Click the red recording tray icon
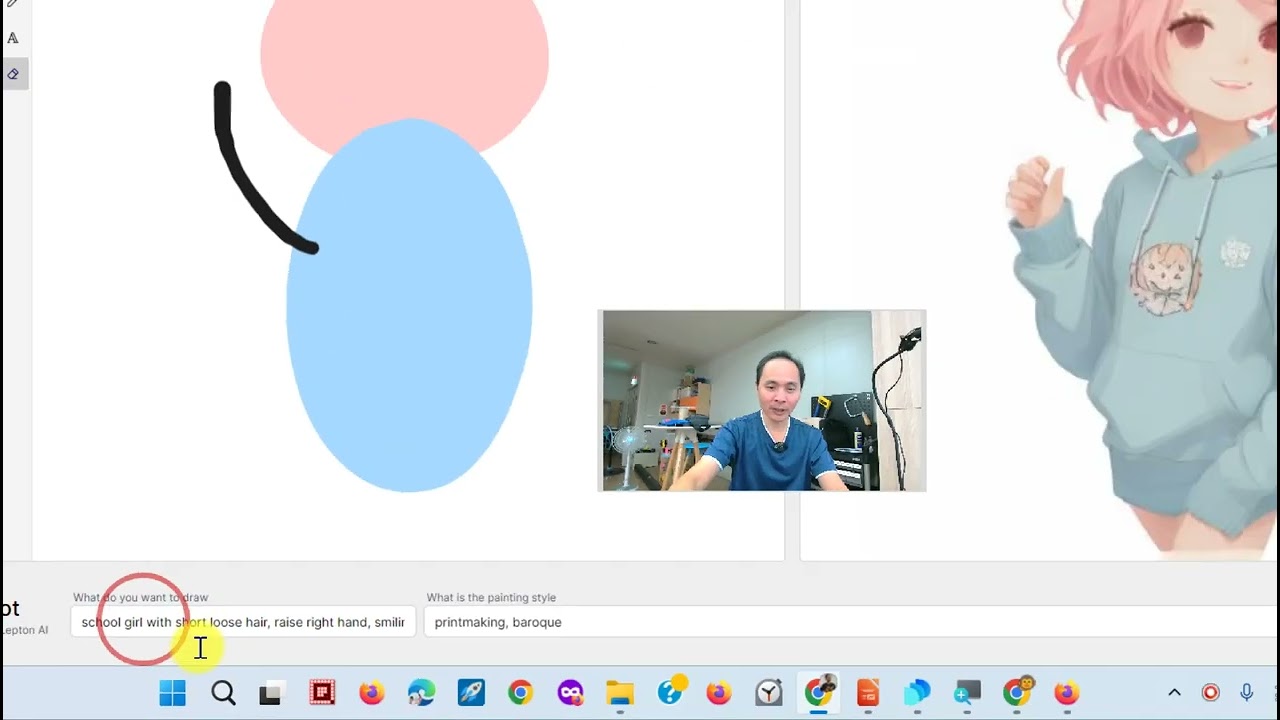 1211,693
